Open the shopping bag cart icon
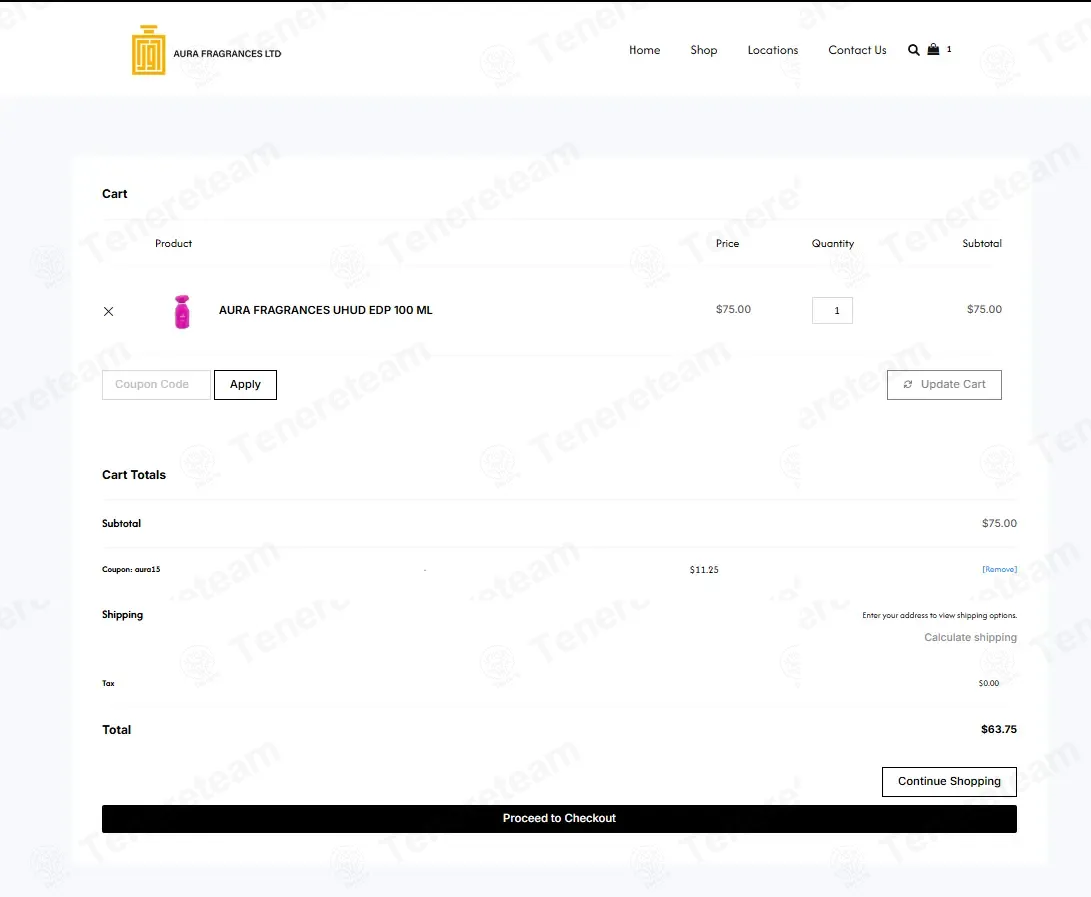This screenshot has width=1091, height=897. [x=933, y=49]
